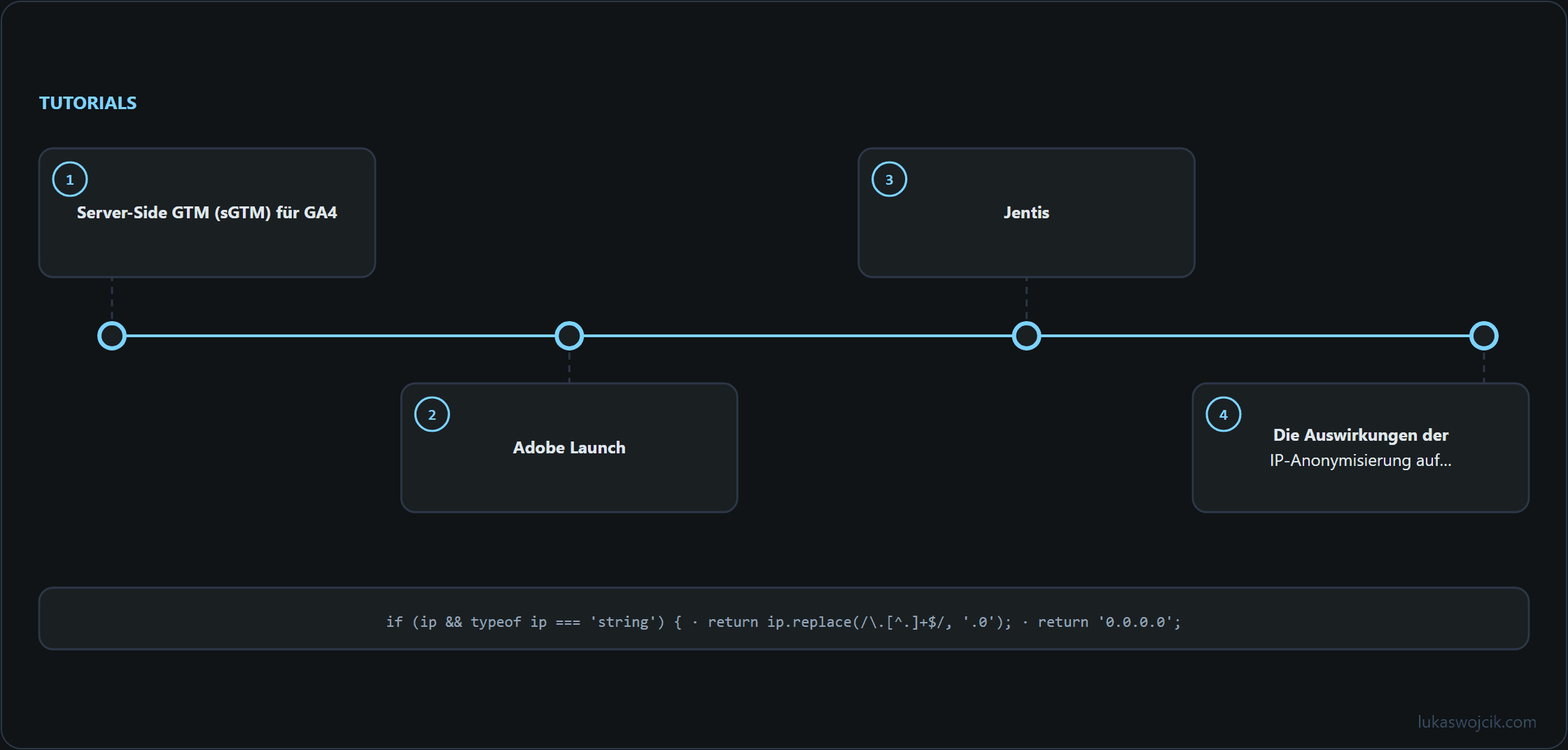Click the step 2 number badge
1568x750 pixels.
pyautogui.click(x=432, y=414)
